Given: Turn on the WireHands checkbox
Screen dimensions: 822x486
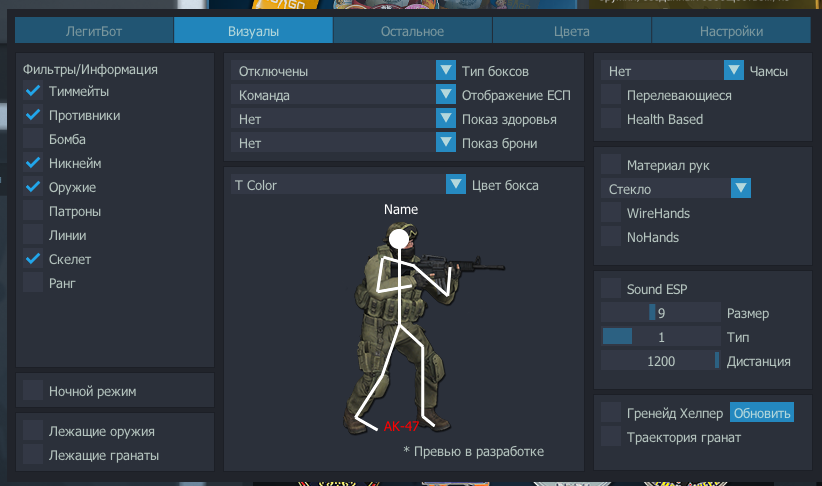Looking at the screenshot, I should pyautogui.click(x=611, y=212).
